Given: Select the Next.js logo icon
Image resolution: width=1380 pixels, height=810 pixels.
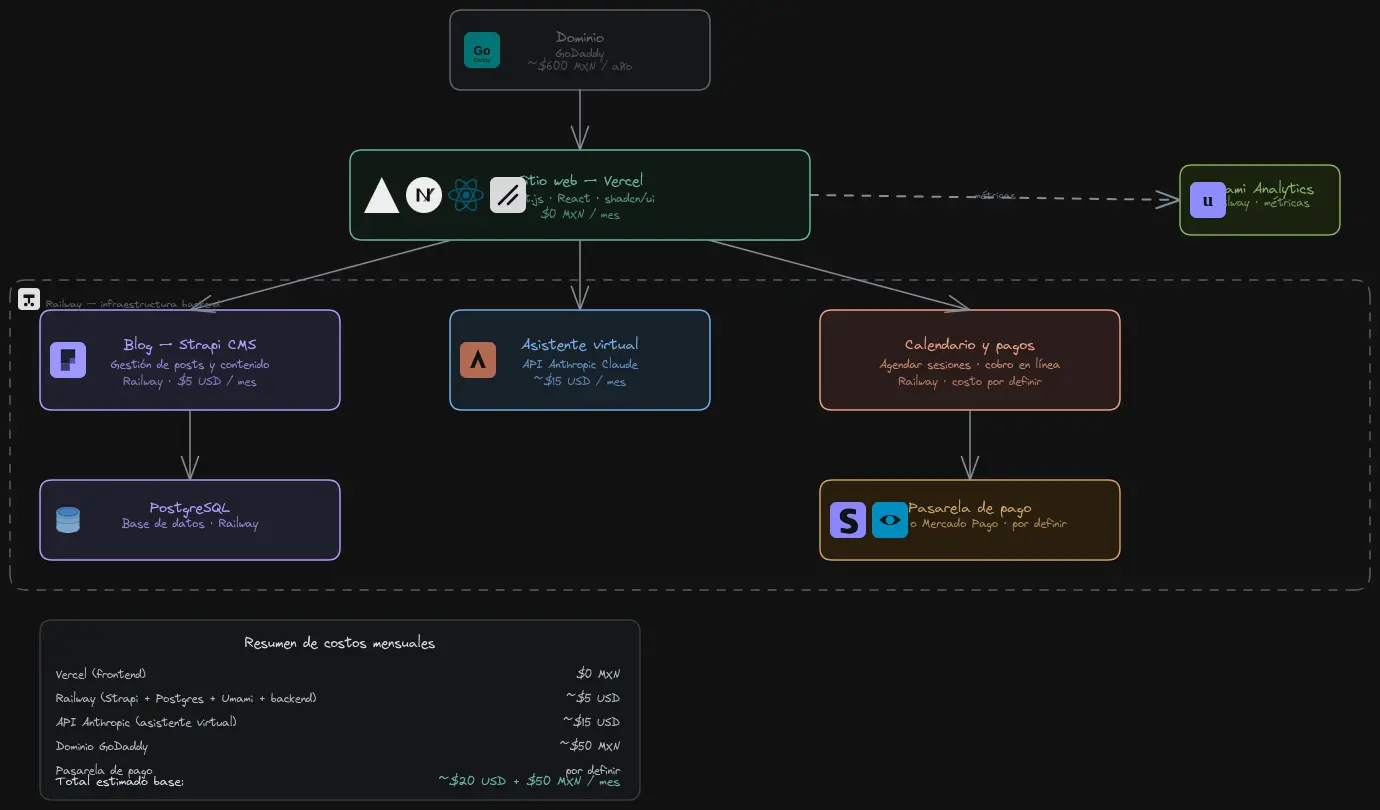Looking at the screenshot, I should coord(424,195).
